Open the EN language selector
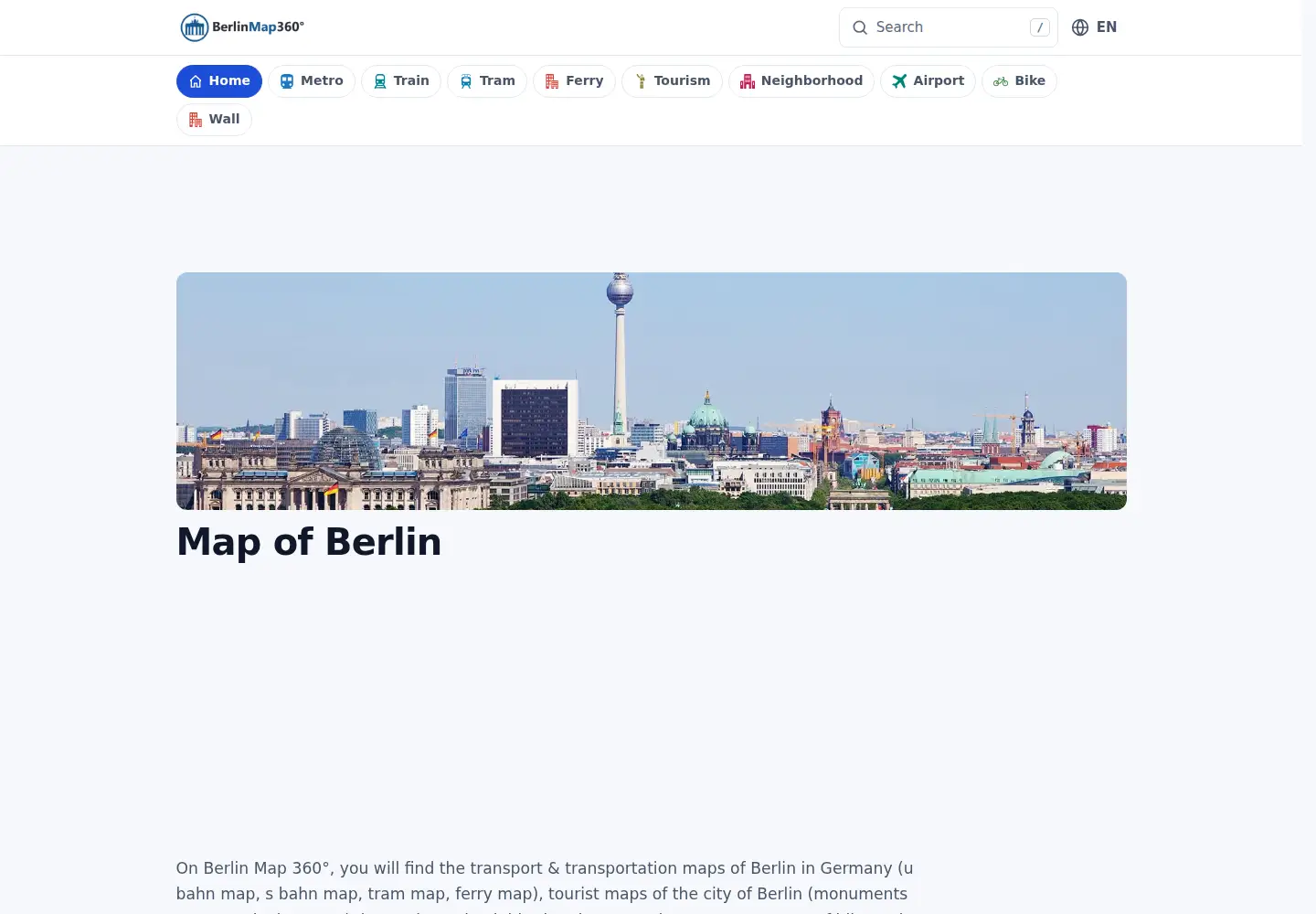This screenshot has width=1316, height=914. tap(1095, 27)
